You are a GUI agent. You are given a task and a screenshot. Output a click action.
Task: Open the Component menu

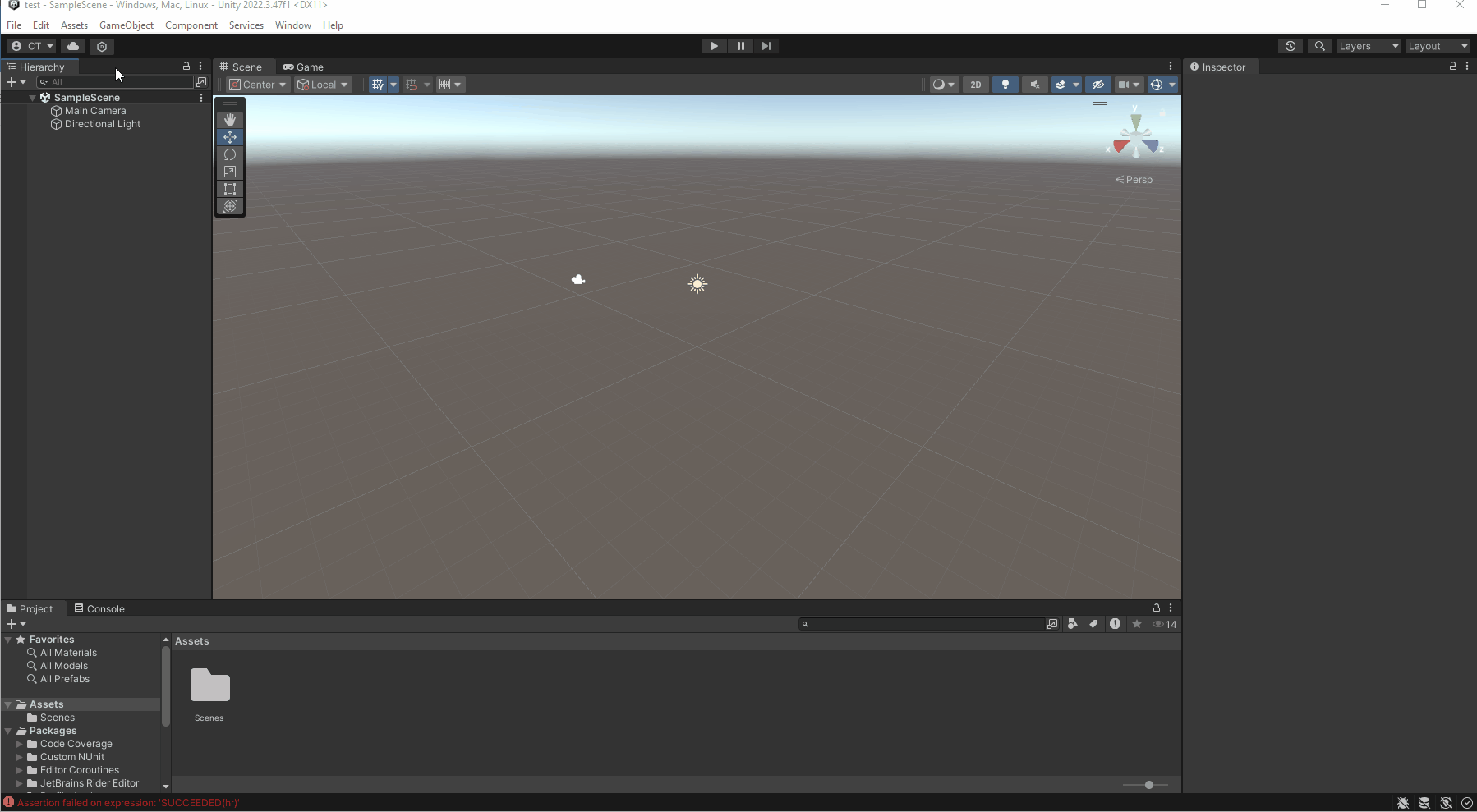click(x=191, y=25)
